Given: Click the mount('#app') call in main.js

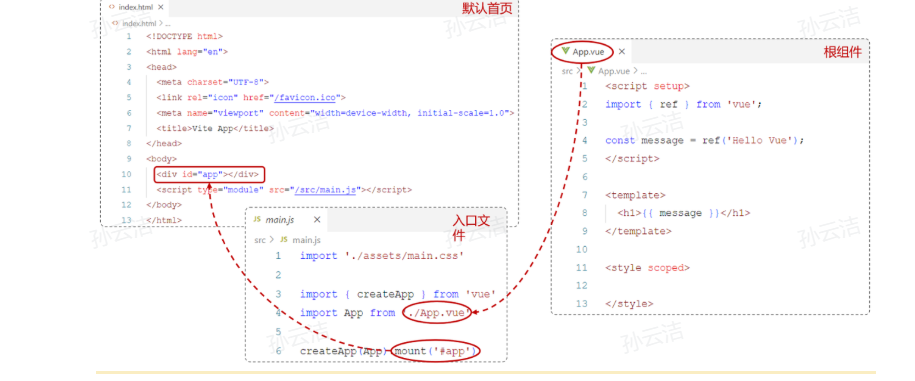Looking at the screenshot, I should coord(435,351).
